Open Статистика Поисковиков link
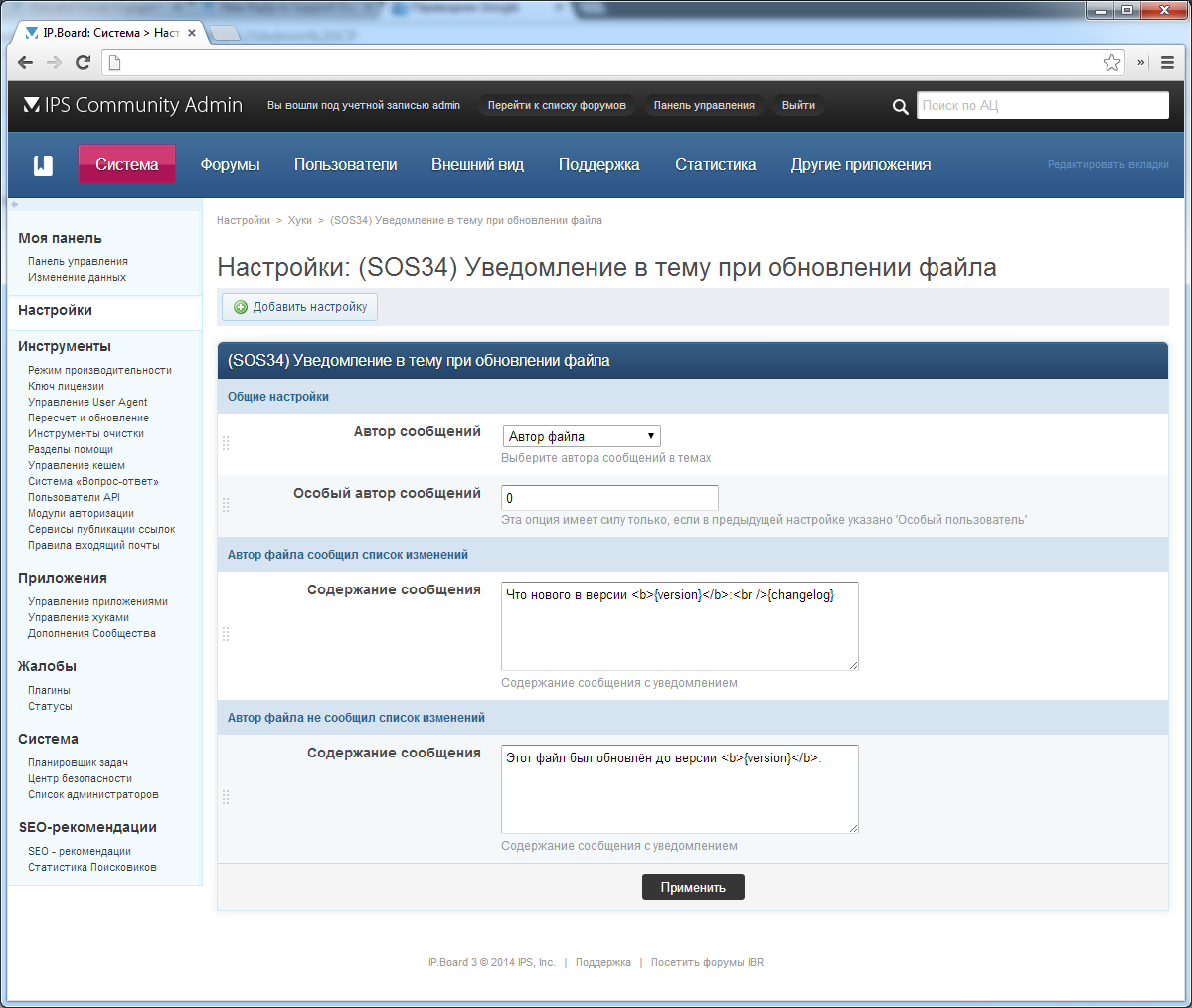The image size is (1192, 1008). [x=92, y=868]
